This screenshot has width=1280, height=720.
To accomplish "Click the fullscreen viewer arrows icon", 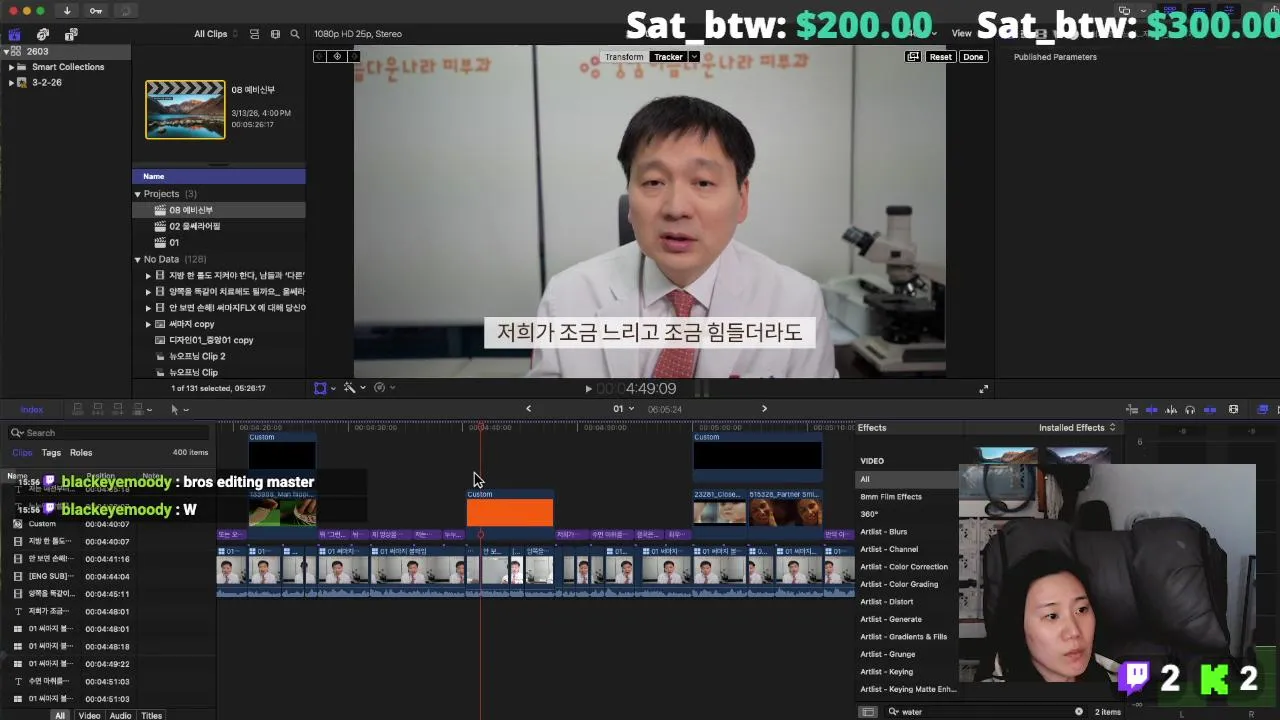I will [983, 389].
